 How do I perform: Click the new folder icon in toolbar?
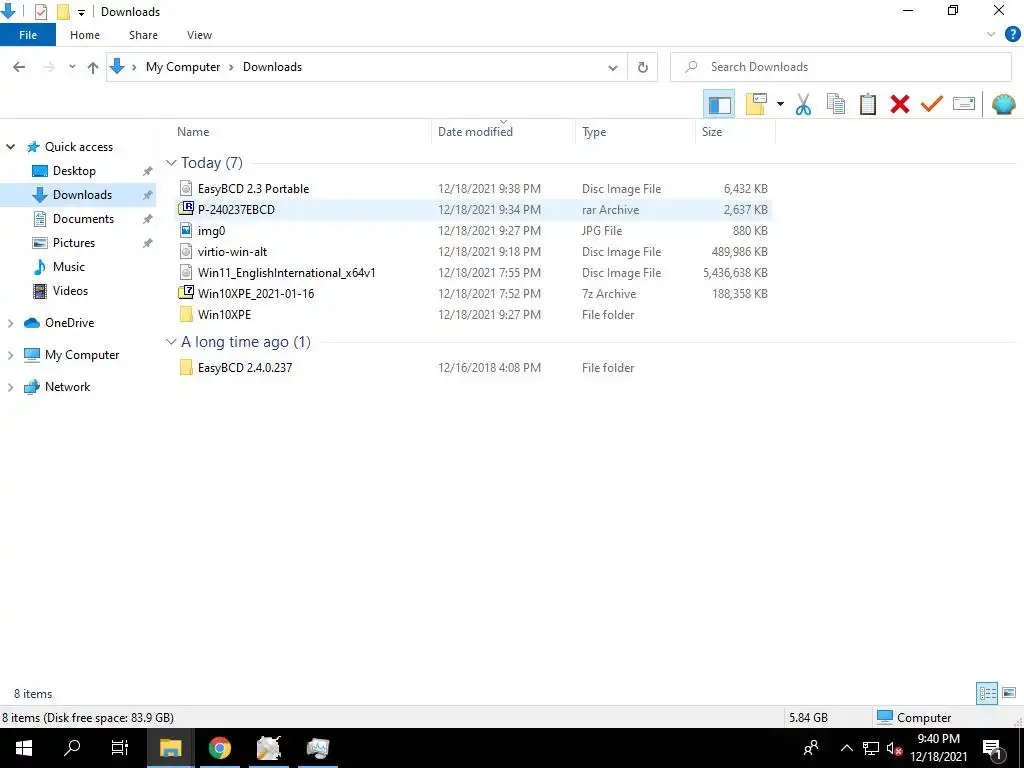756,104
